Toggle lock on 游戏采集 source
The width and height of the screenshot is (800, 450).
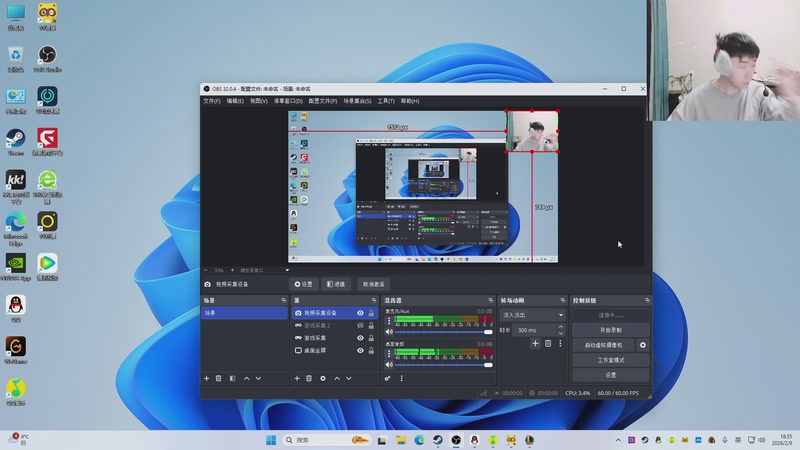(371, 338)
